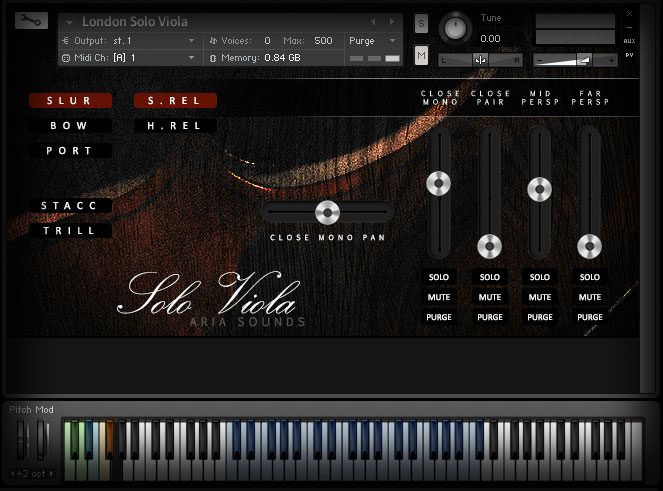Go to next instrument arrow
The image size is (663, 491).
click(x=392, y=22)
